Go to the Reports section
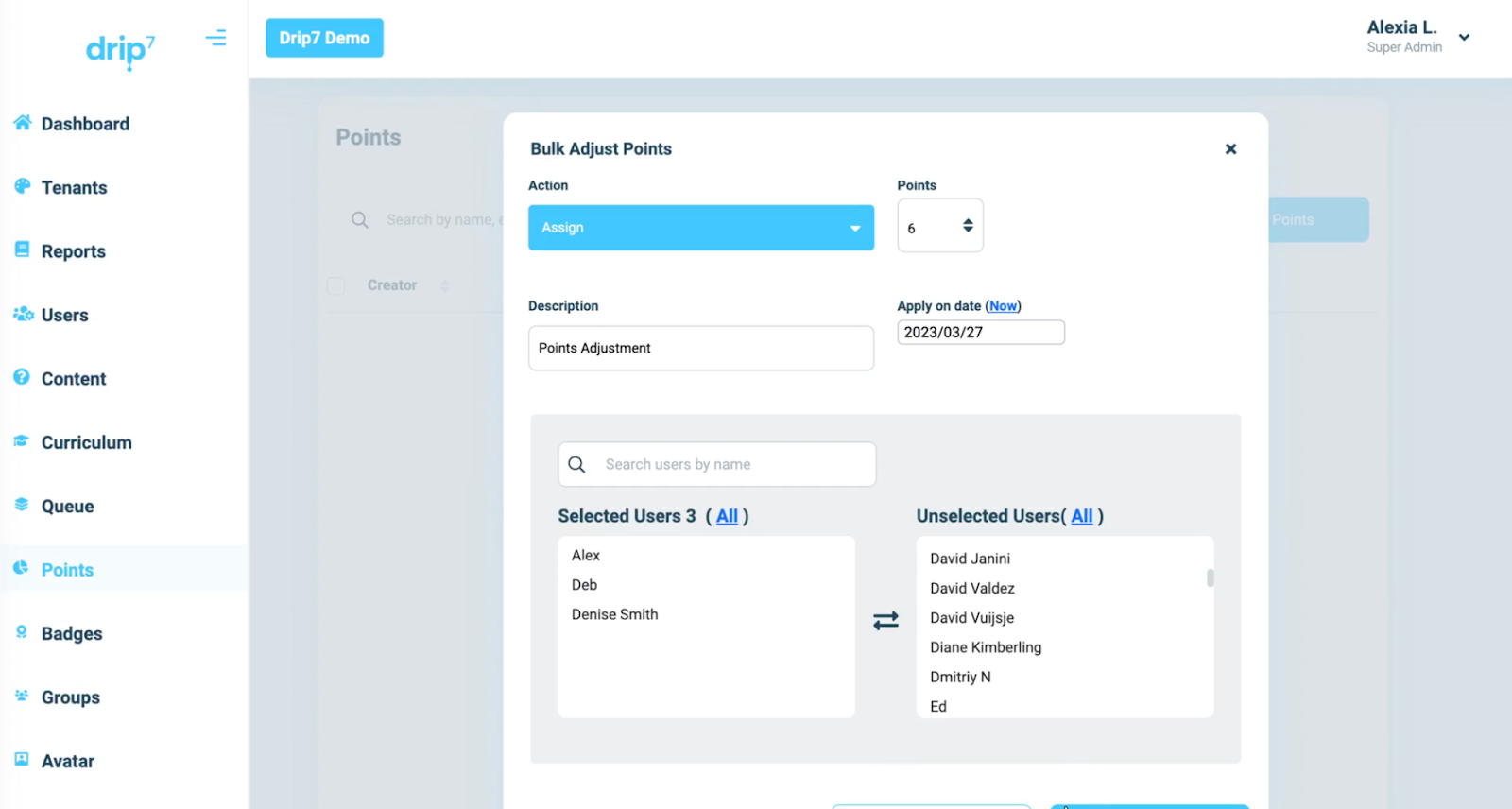Screen dimensions: 1512x809 coord(74,251)
